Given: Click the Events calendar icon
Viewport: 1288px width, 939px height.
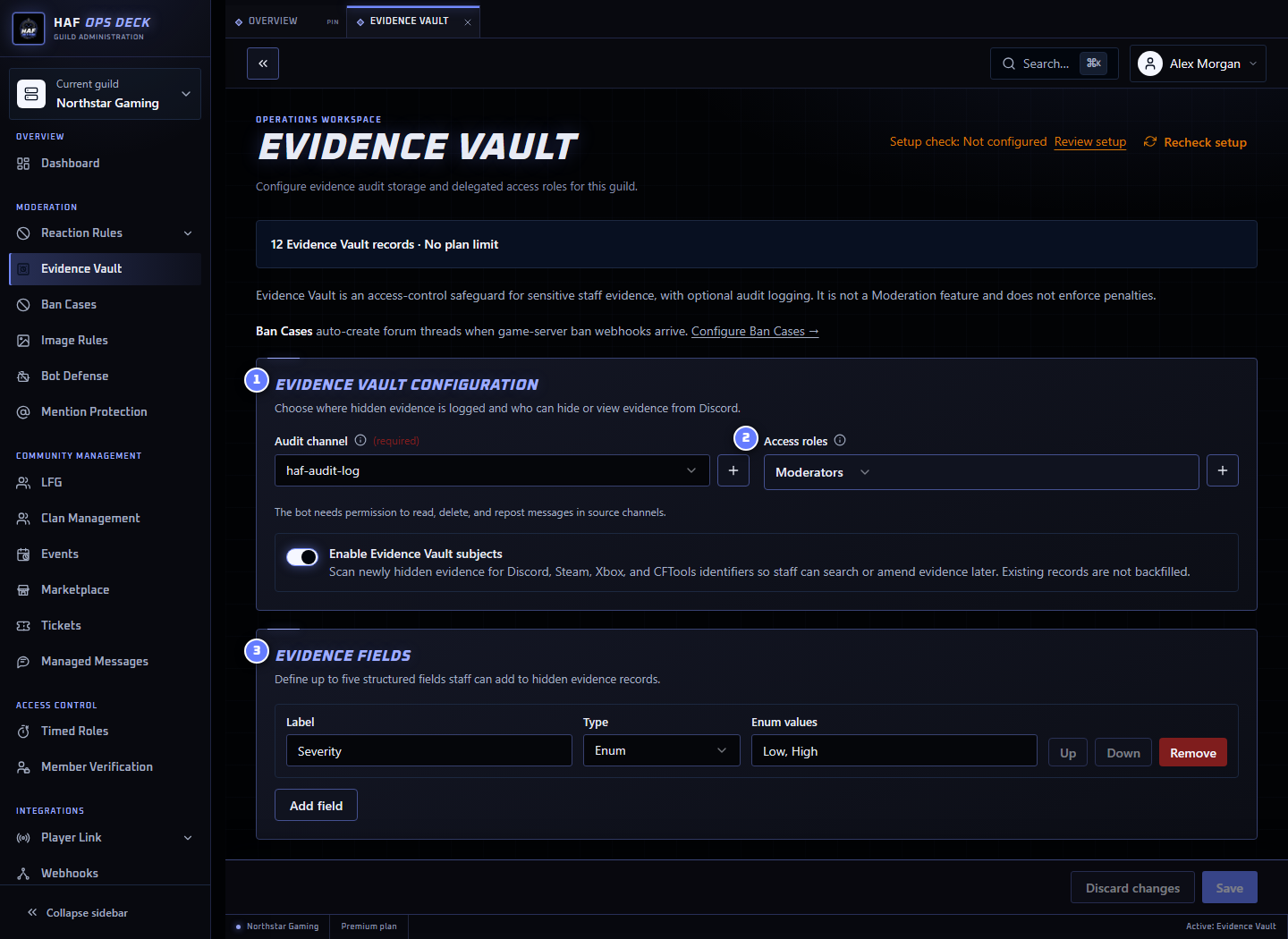Looking at the screenshot, I should point(23,554).
